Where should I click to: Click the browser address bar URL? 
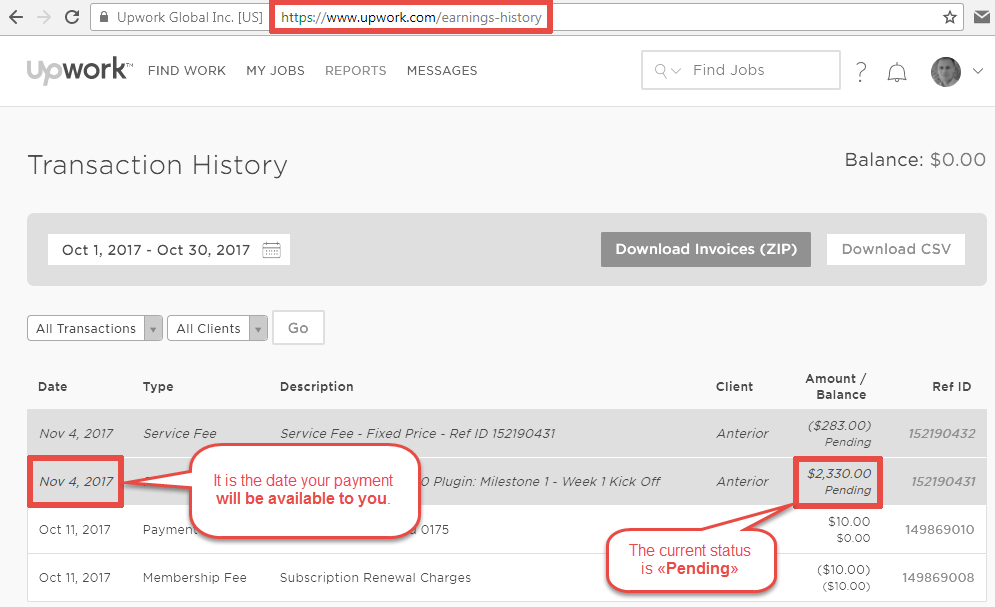tap(411, 17)
